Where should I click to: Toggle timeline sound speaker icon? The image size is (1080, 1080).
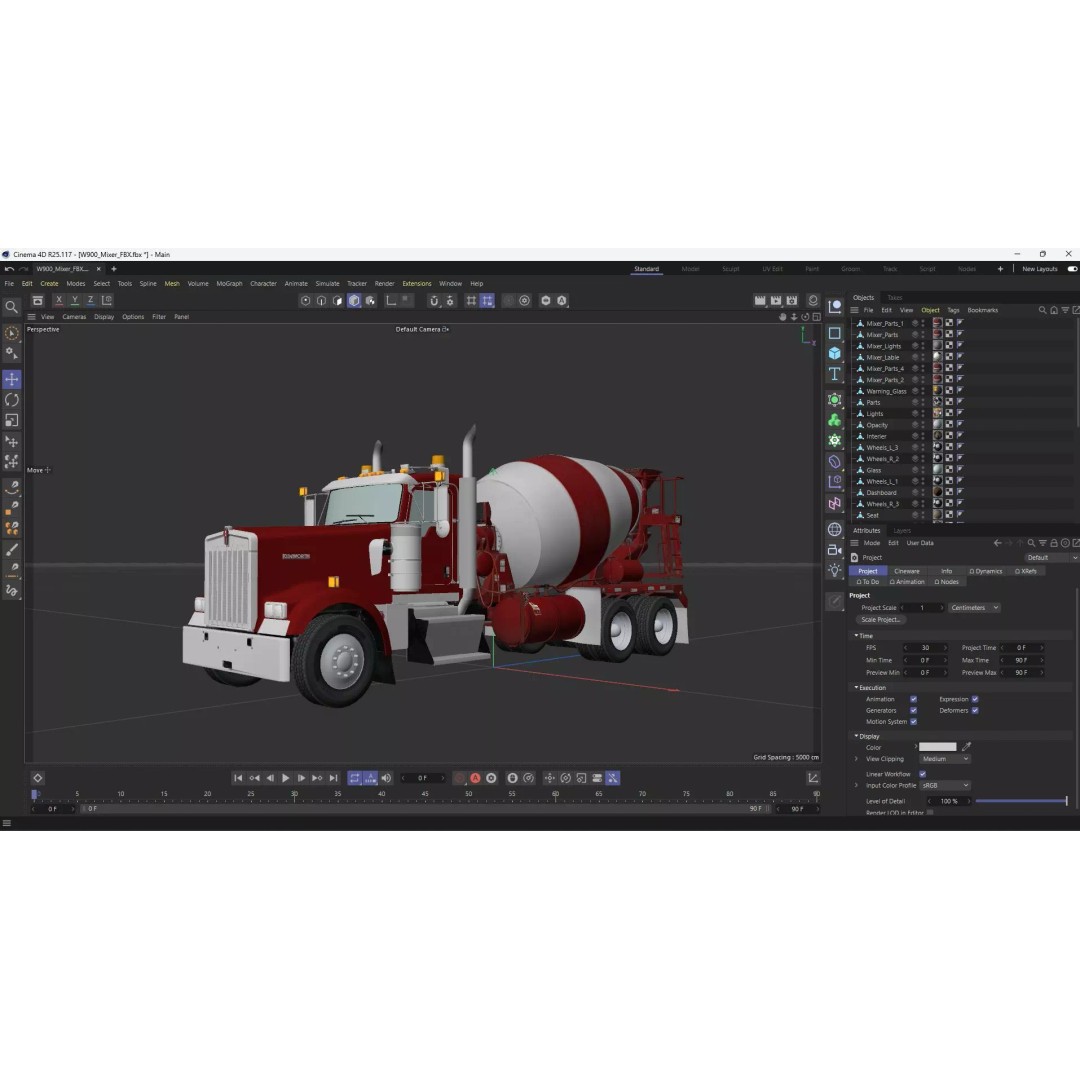[x=386, y=778]
